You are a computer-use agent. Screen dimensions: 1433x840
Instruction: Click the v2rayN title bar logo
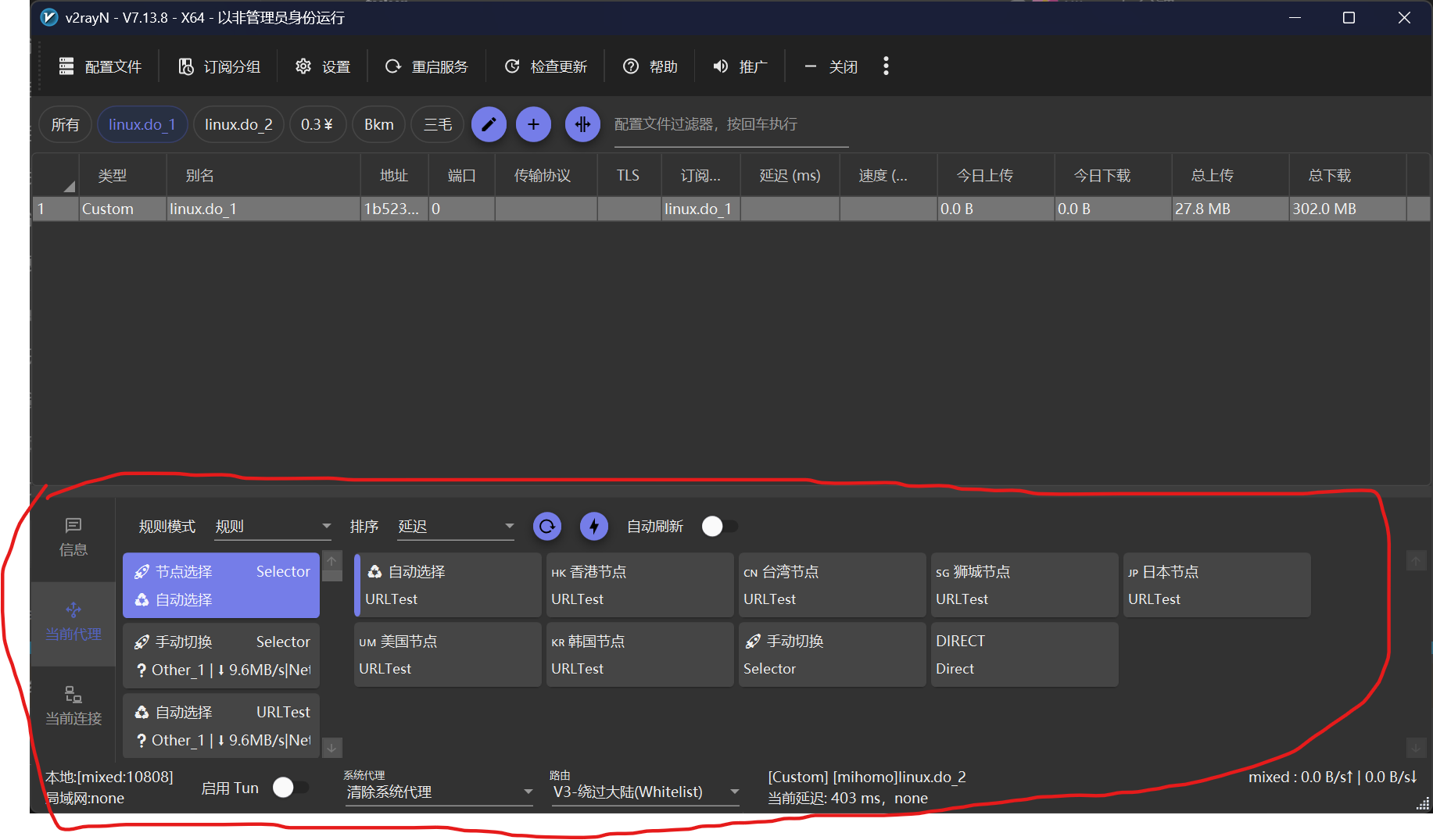pyautogui.click(x=49, y=17)
